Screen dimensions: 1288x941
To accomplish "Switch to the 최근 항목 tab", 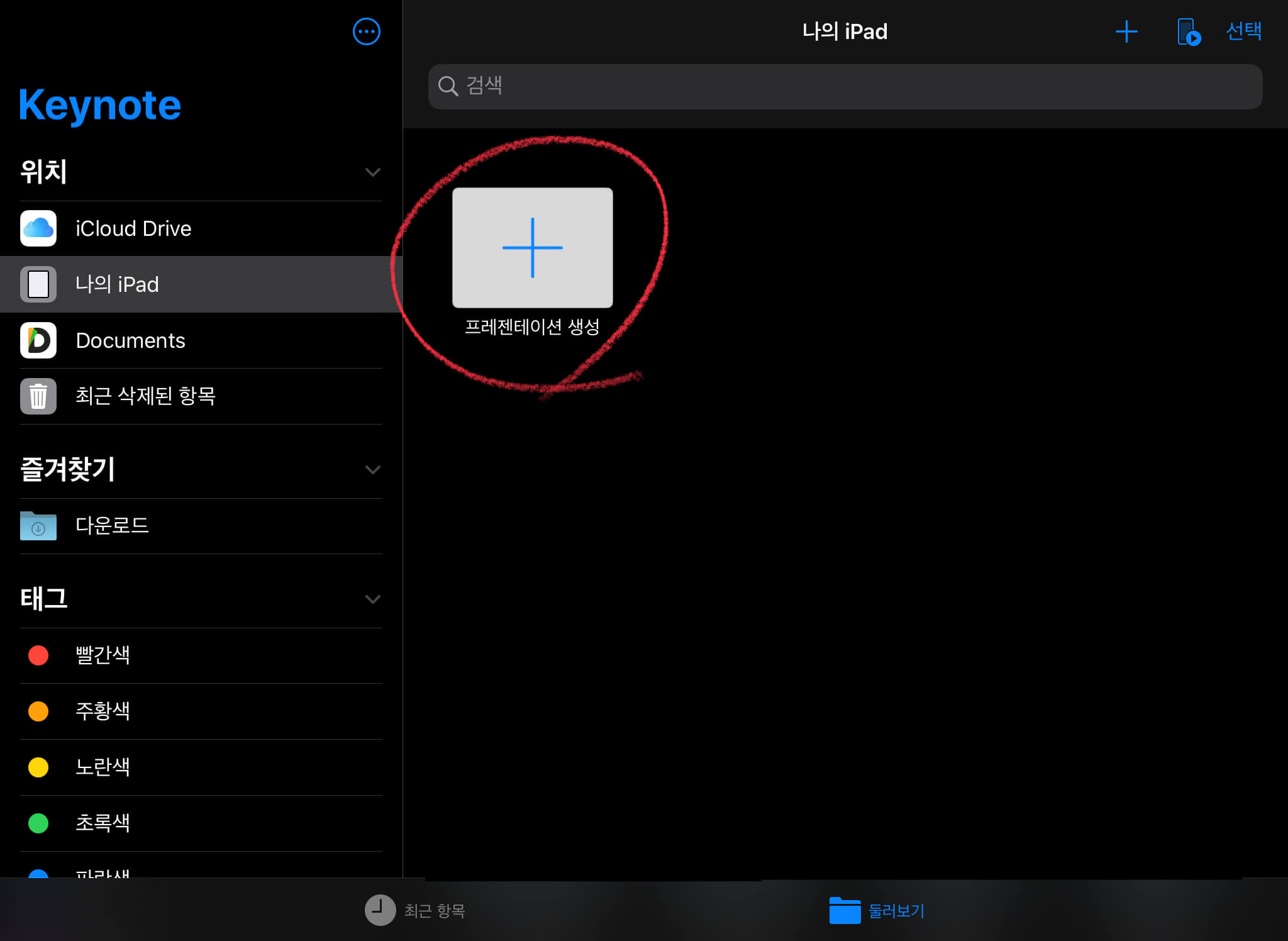I will (415, 910).
